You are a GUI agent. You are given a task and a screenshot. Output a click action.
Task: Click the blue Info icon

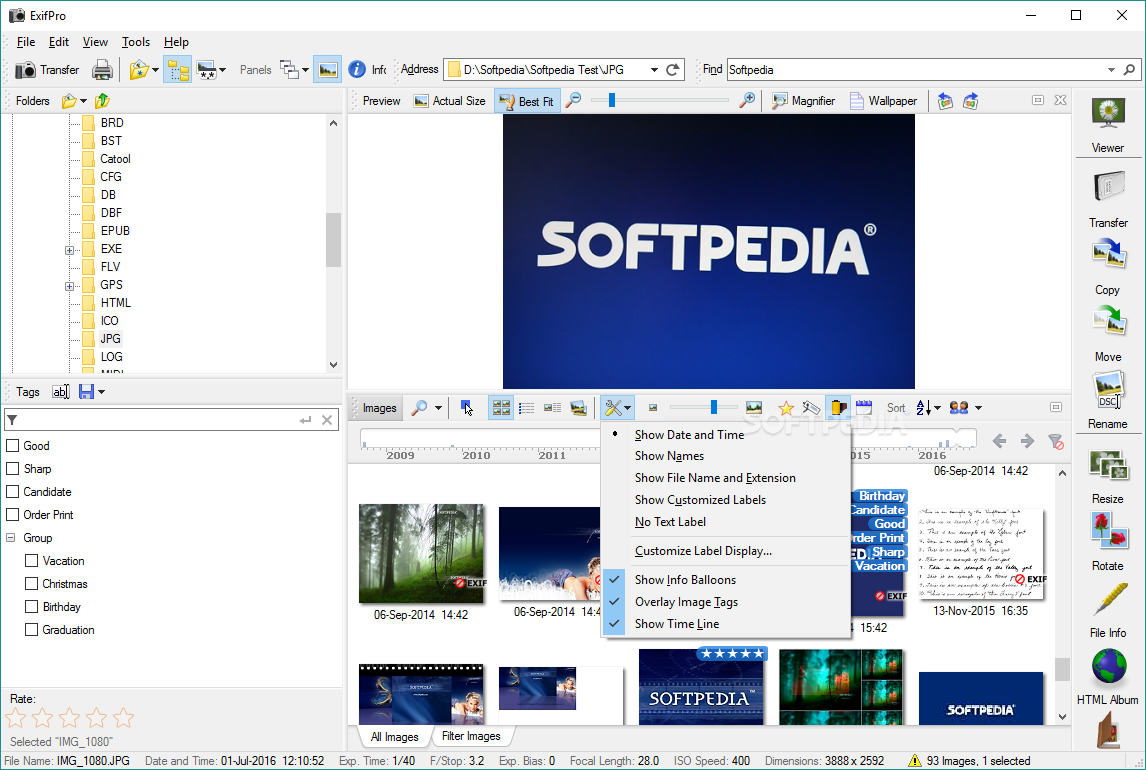pos(357,69)
